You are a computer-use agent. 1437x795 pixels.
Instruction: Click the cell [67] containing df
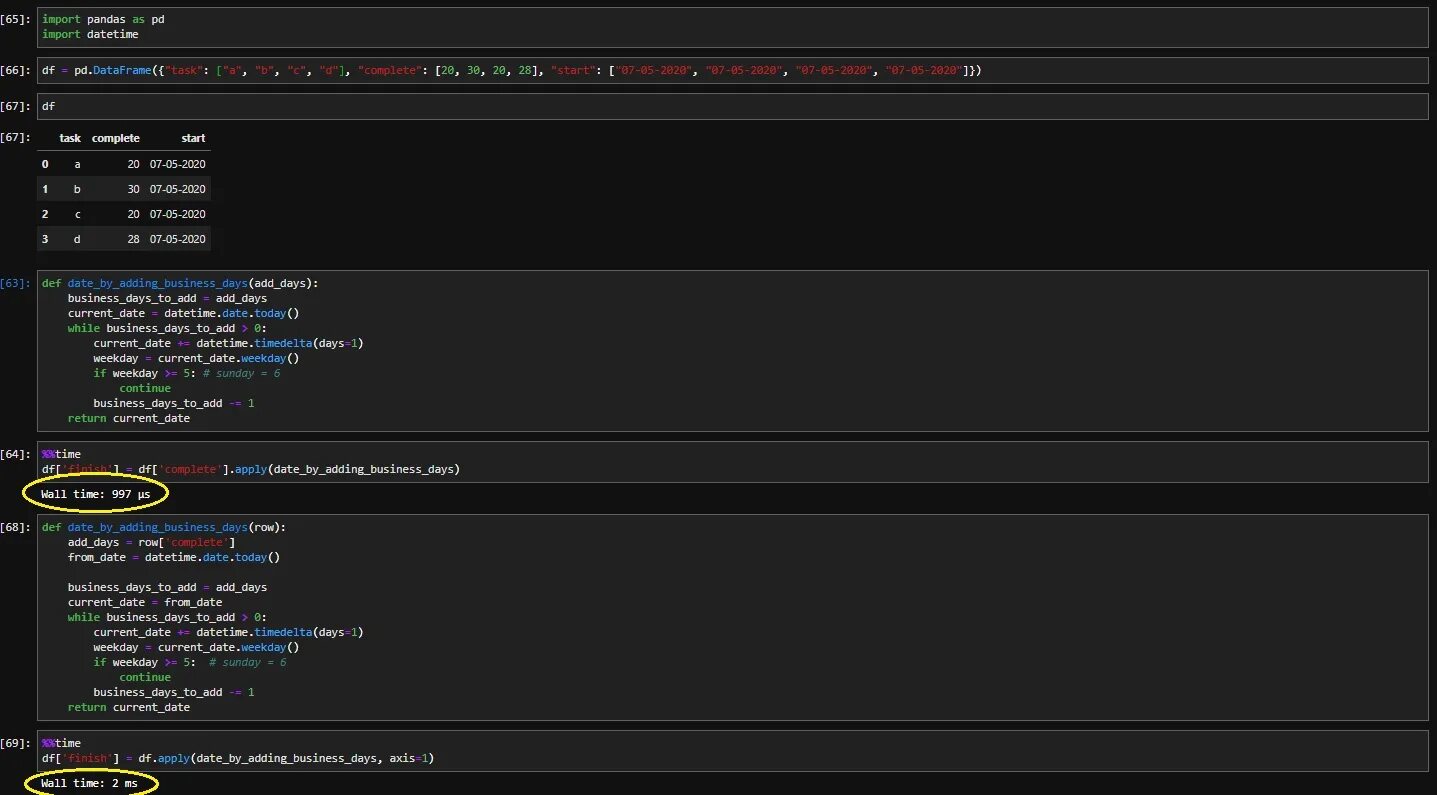[x=732, y=105]
